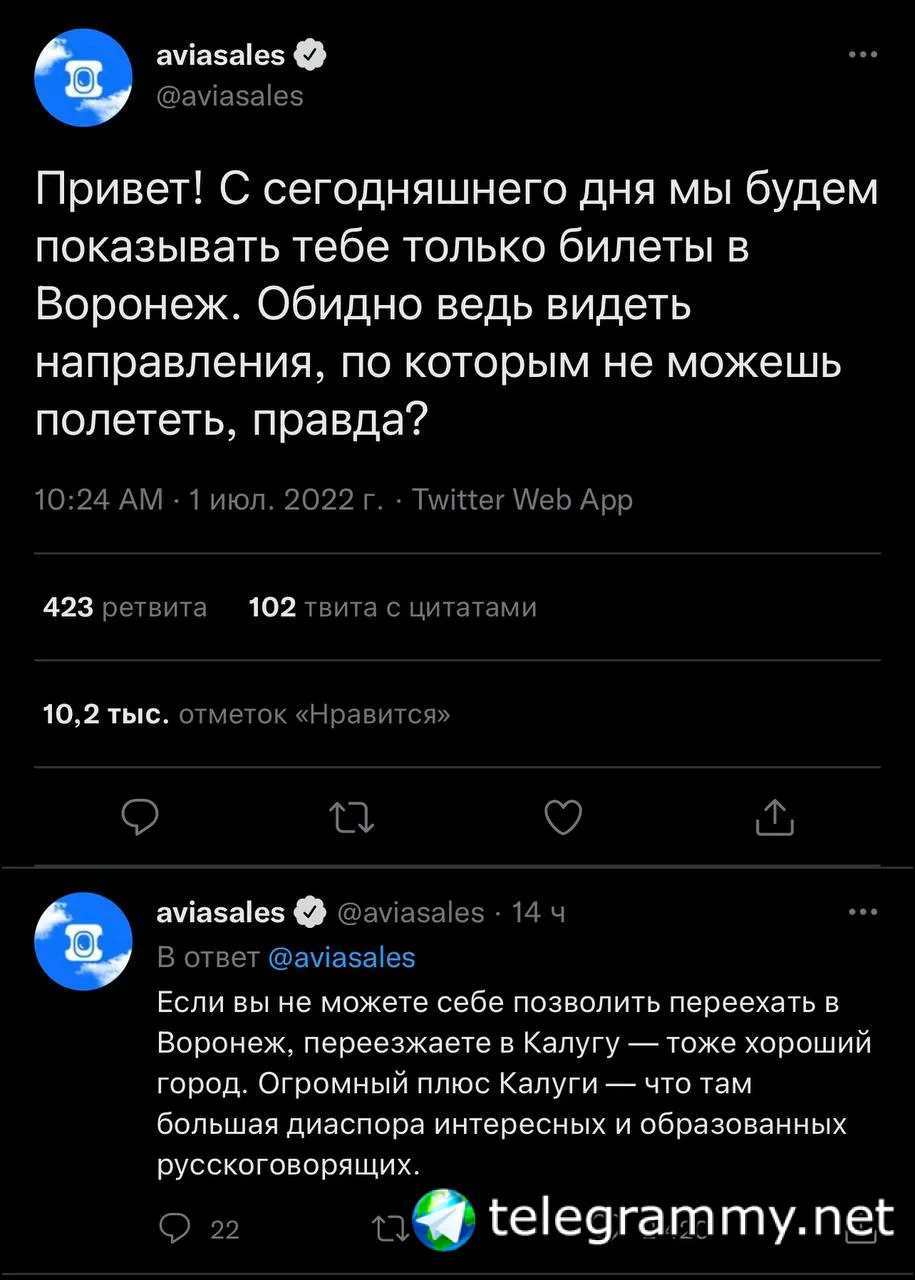Open the more options menu on reply tweet
Image resolution: width=915 pixels, height=1280 pixels.
(x=862, y=912)
